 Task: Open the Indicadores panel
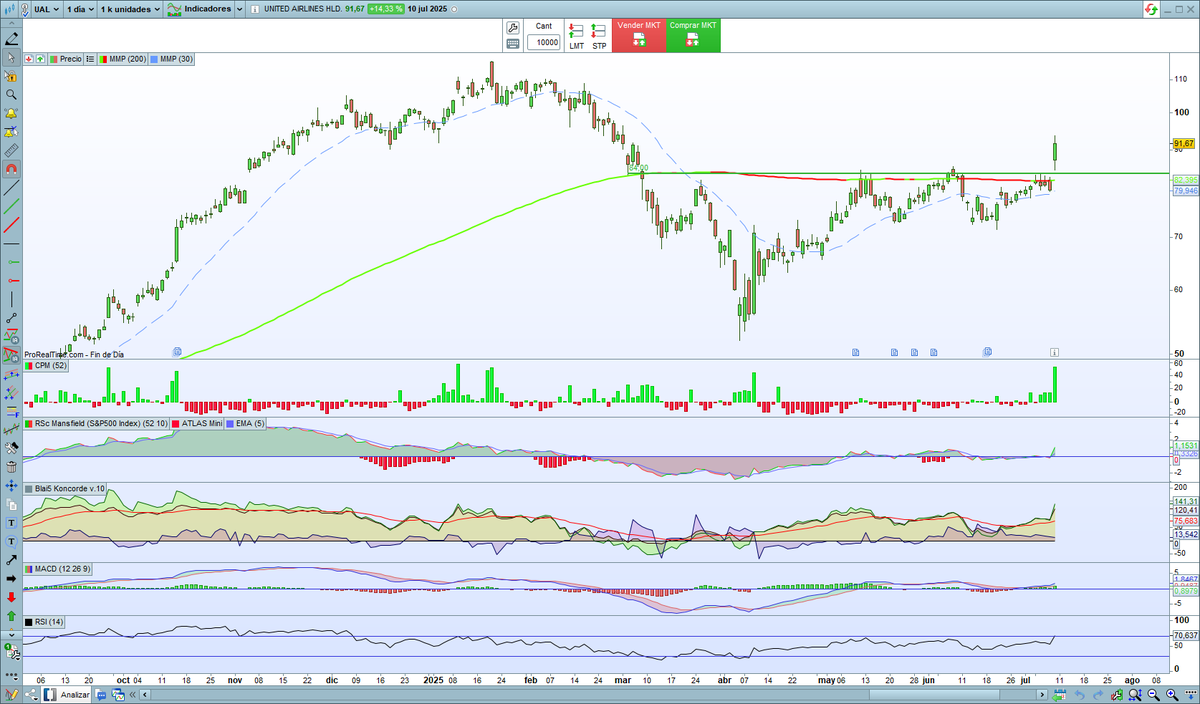tap(199, 9)
